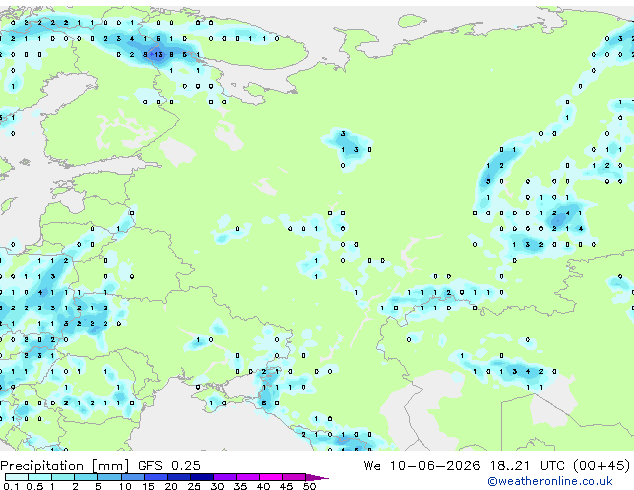Select legend swatch between 0.1 and 0.5
The image size is (634, 490).
point(17,477)
